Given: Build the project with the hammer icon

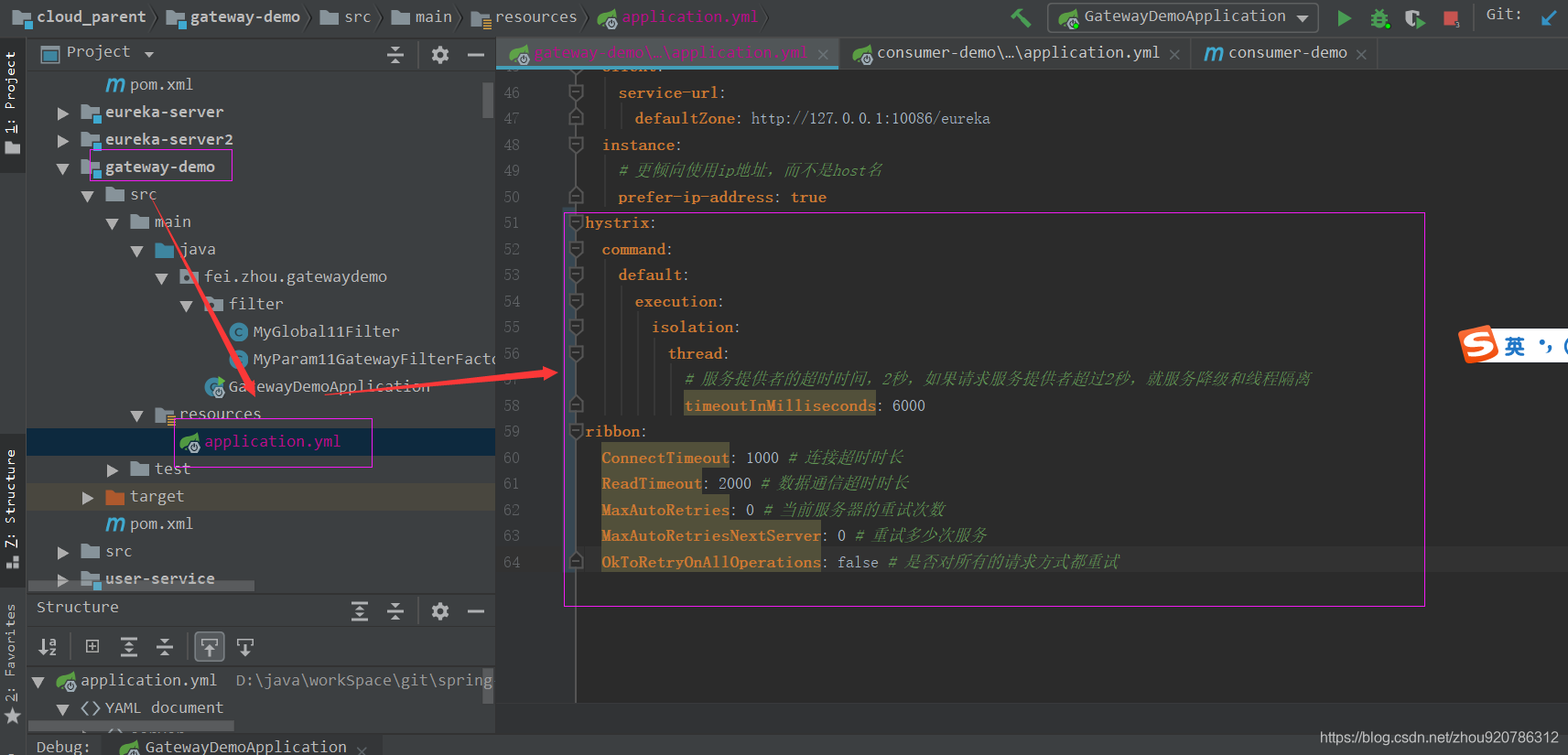Looking at the screenshot, I should 1021,16.
